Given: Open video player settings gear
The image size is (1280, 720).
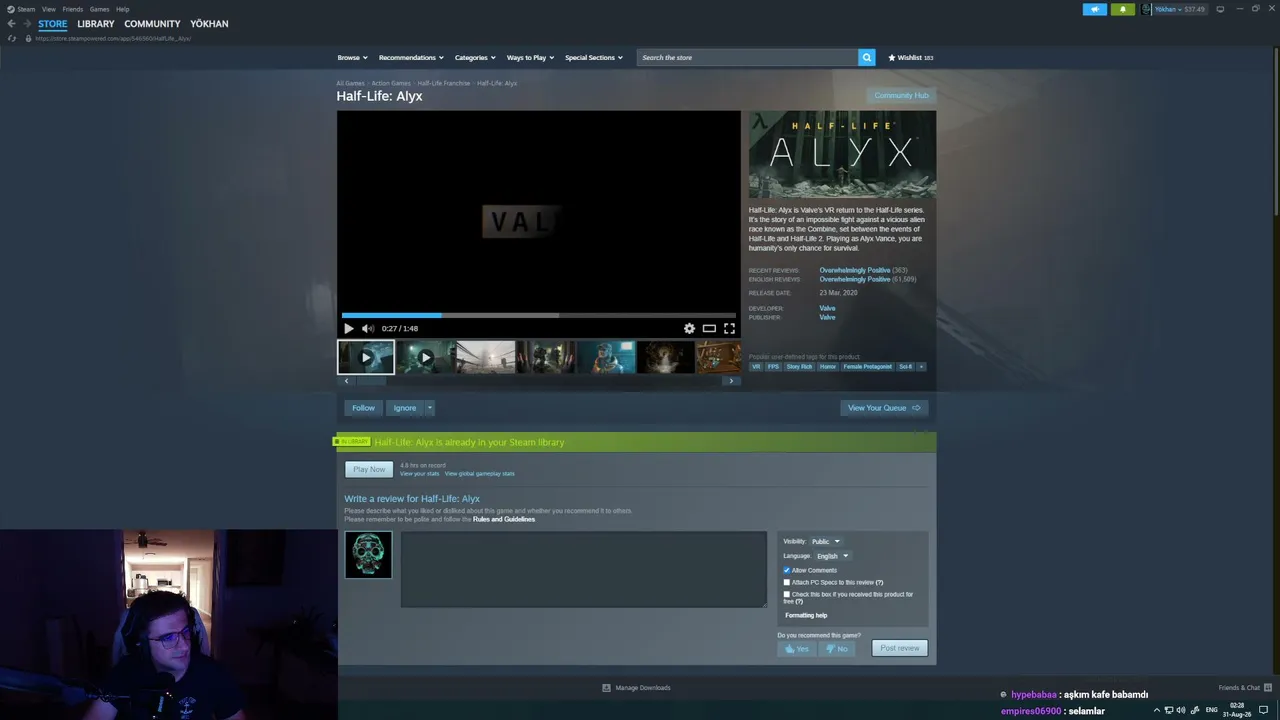Looking at the screenshot, I should tap(689, 328).
